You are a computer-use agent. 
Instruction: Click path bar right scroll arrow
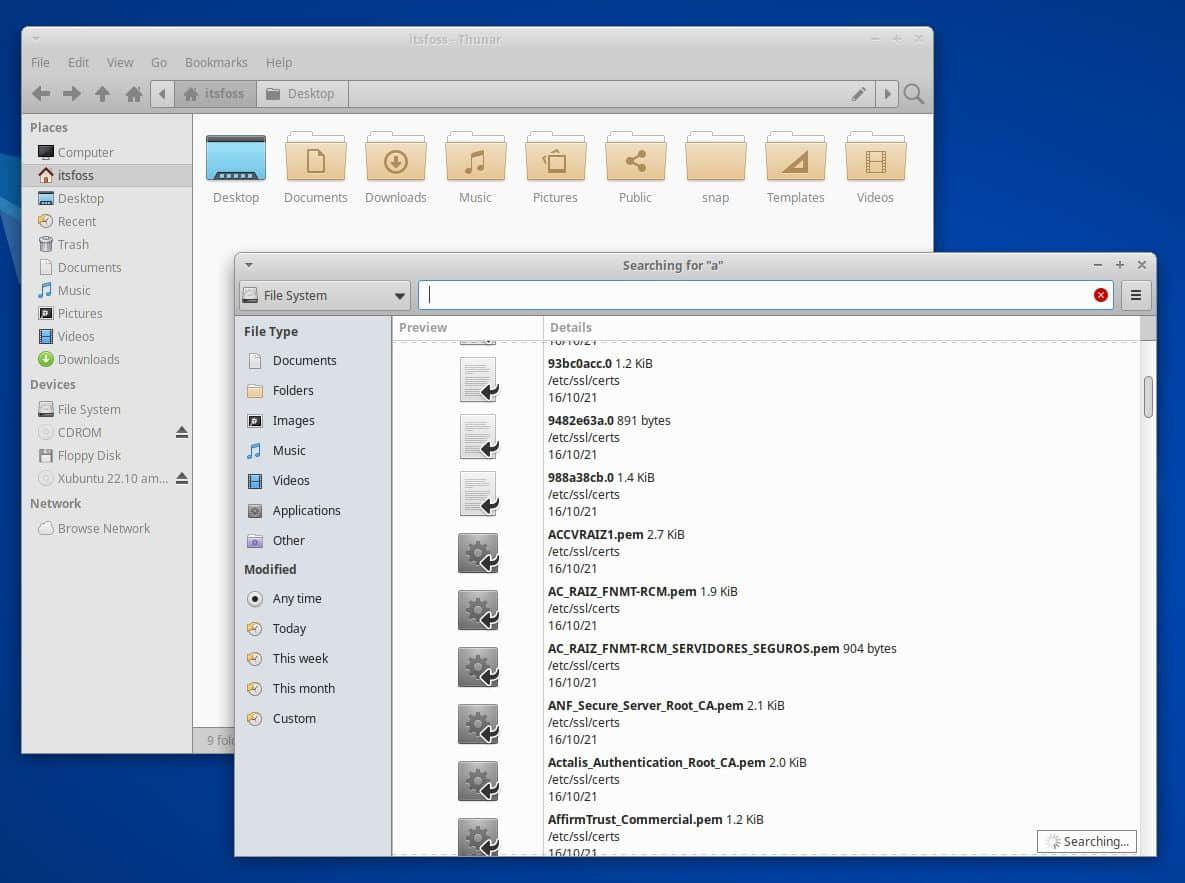click(886, 94)
